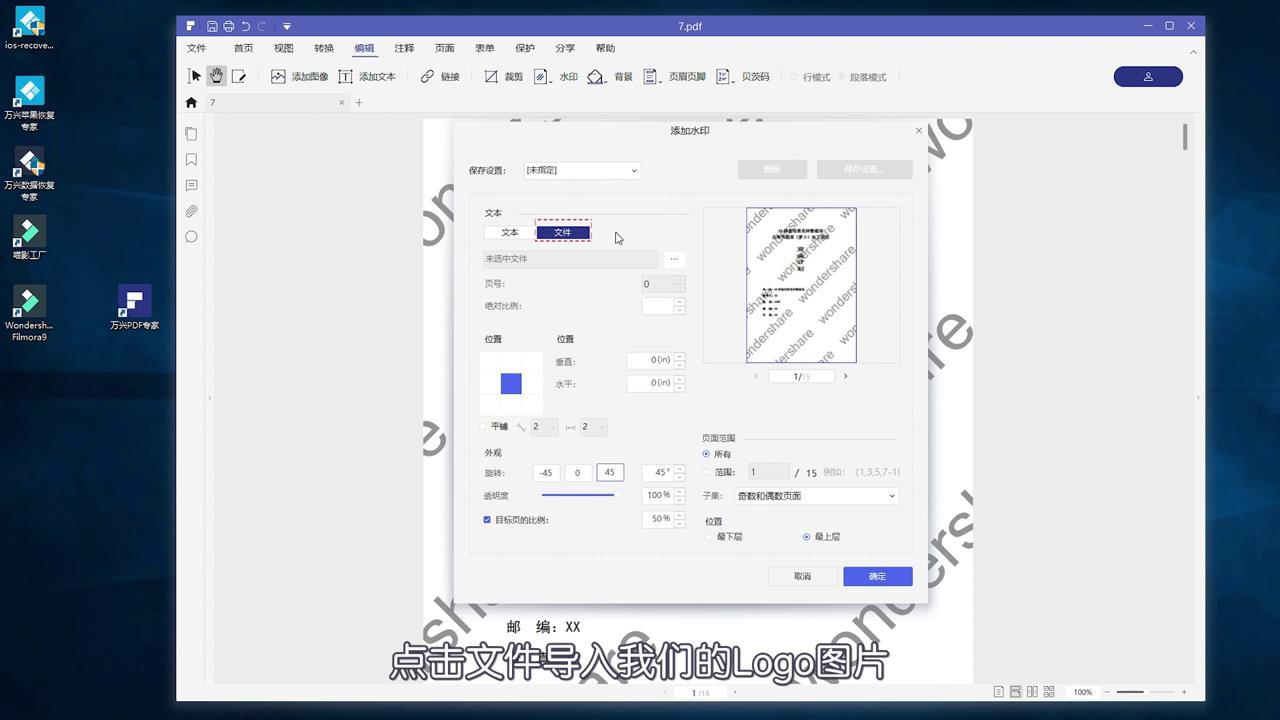Select the 裁剪 crop tool
This screenshot has width=1280, height=720.
[504, 76]
